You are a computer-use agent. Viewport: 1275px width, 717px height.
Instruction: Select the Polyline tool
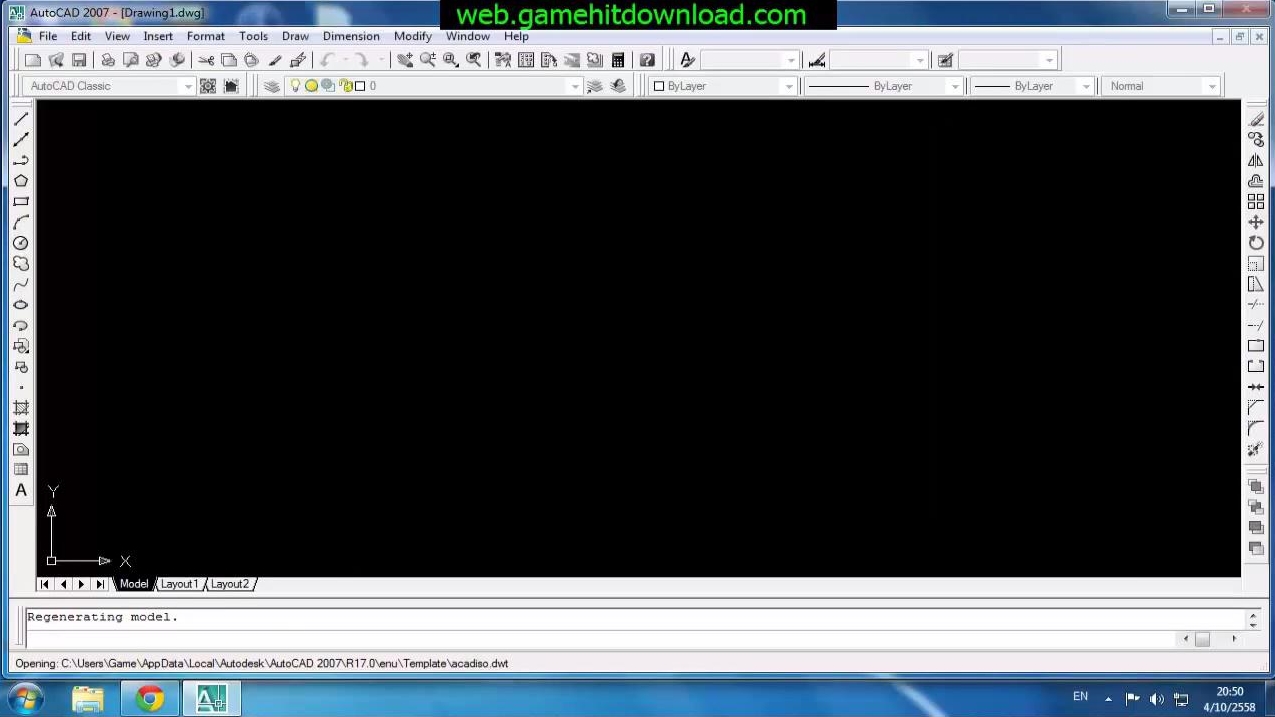[x=21, y=160]
